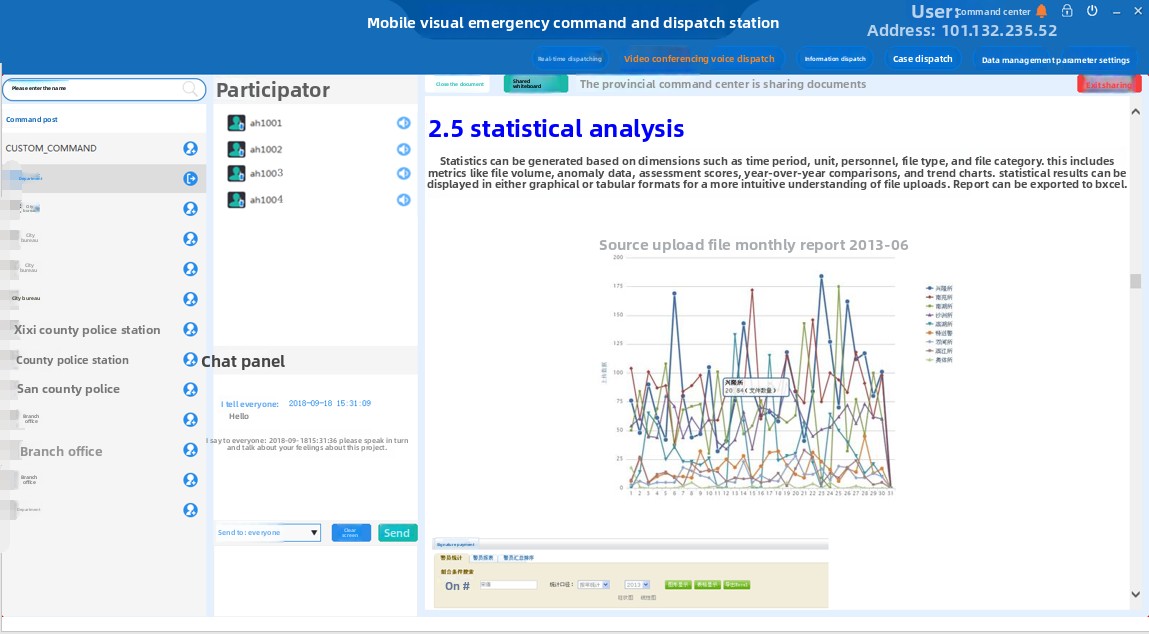Click the red Exit sharing button
1149x634 pixels.
pyautogui.click(x=1109, y=85)
